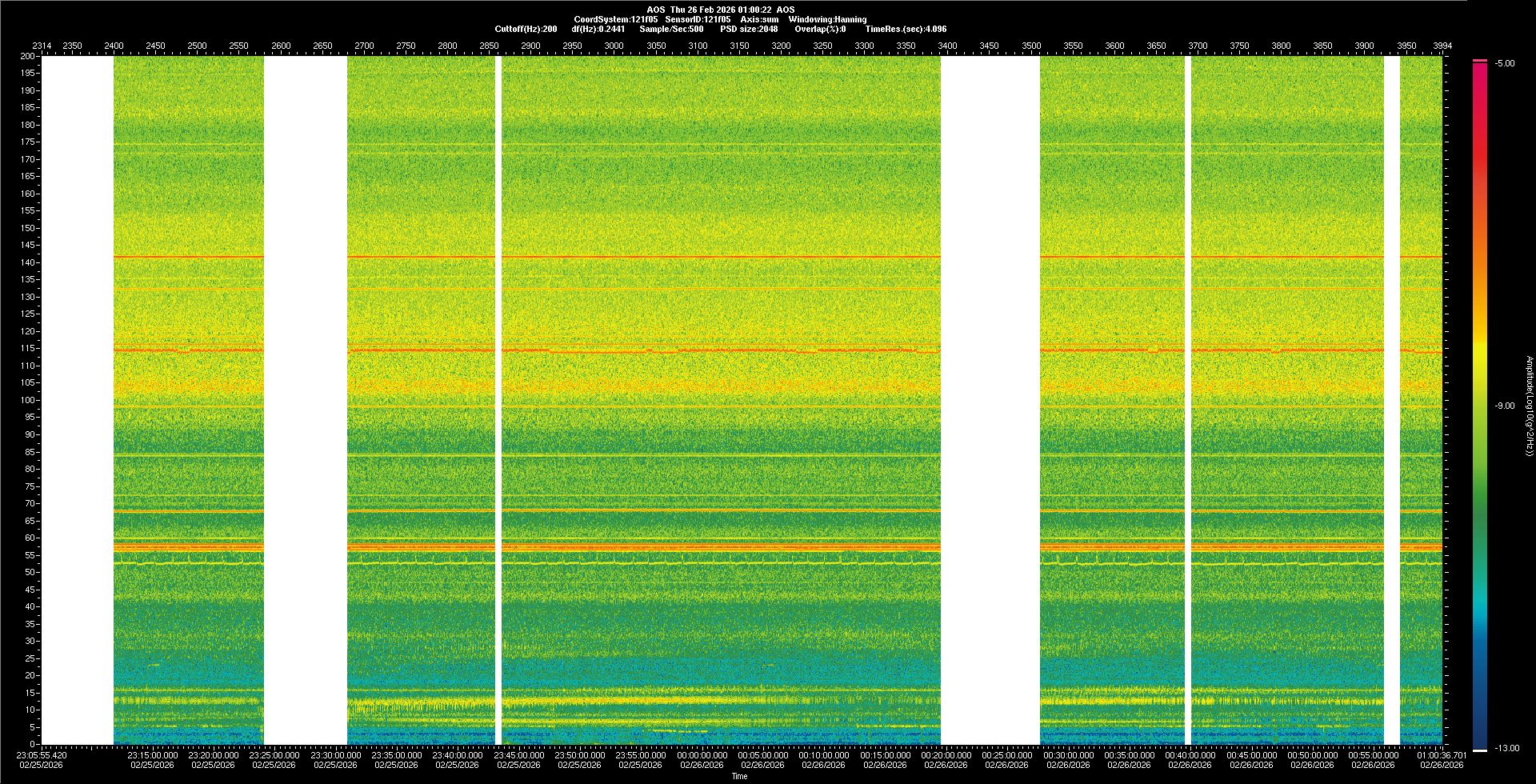1536x784 pixels.
Task: Select the df(Hz):0.2441 parameter
Action: click(x=598, y=29)
